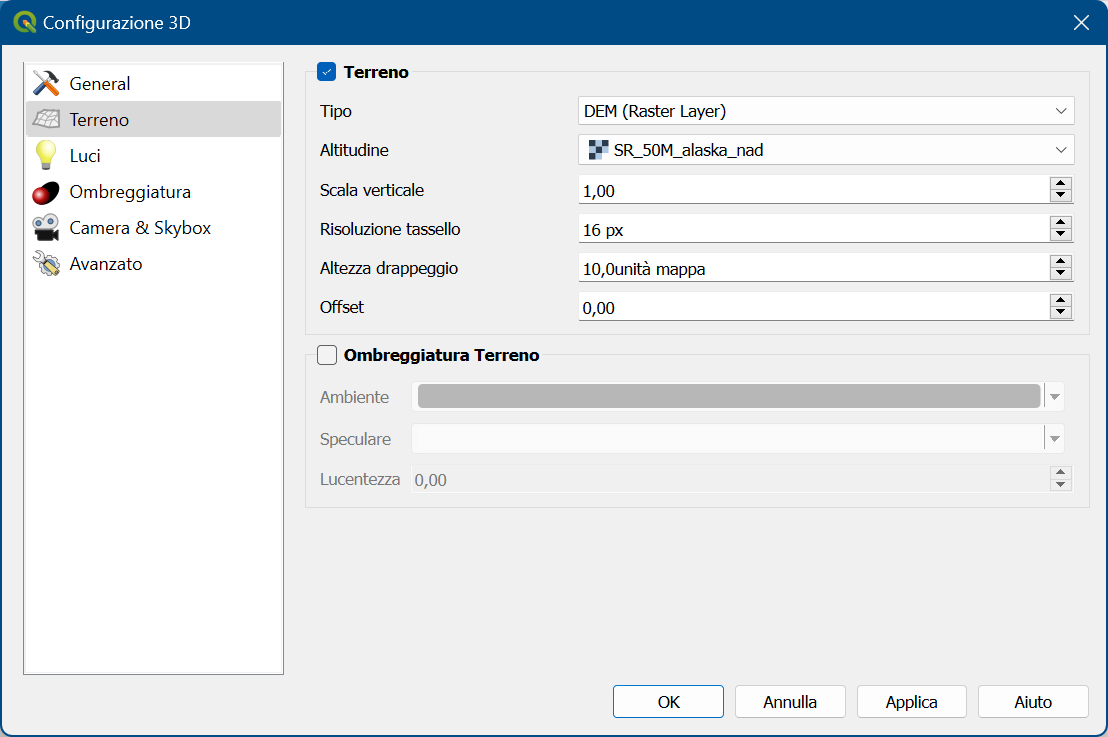This screenshot has height=737, width=1108.
Task: Confirm with the OK button
Action: tap(668, 702)
